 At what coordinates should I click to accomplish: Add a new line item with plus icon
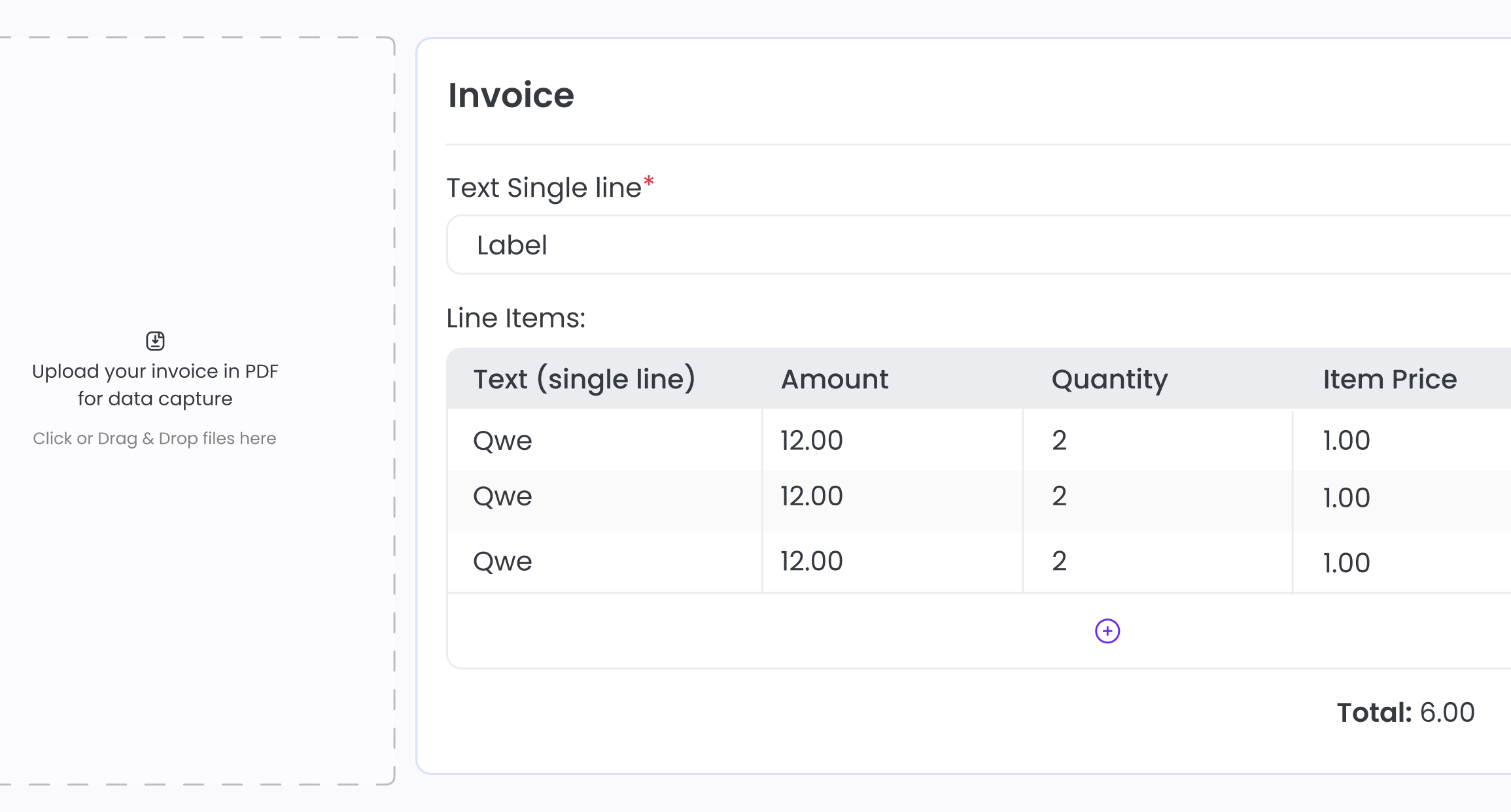1107,631
